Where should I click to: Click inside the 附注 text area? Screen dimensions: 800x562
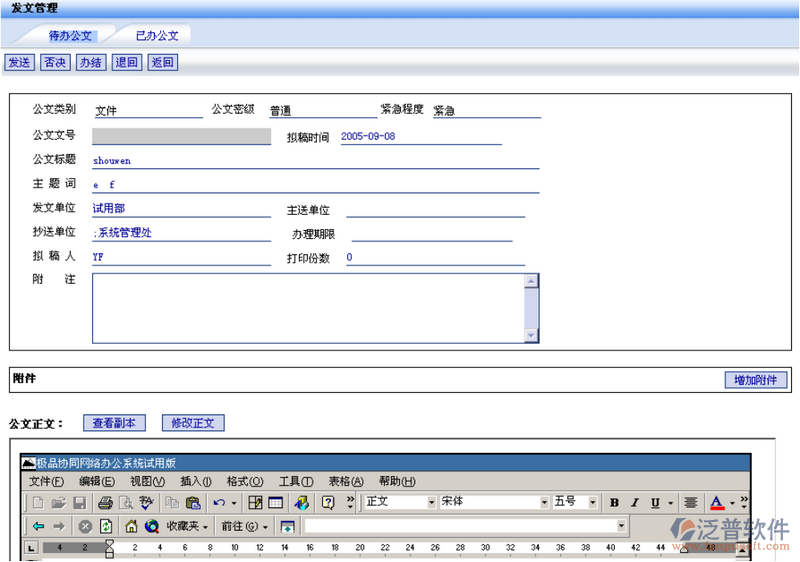point(308,308)
